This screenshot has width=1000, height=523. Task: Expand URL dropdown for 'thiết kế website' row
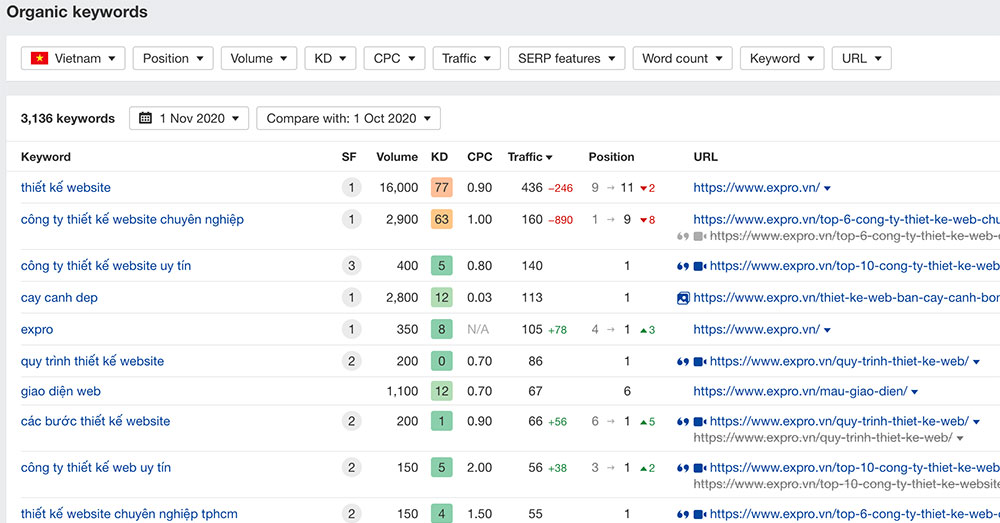click(x=827, y=188)
